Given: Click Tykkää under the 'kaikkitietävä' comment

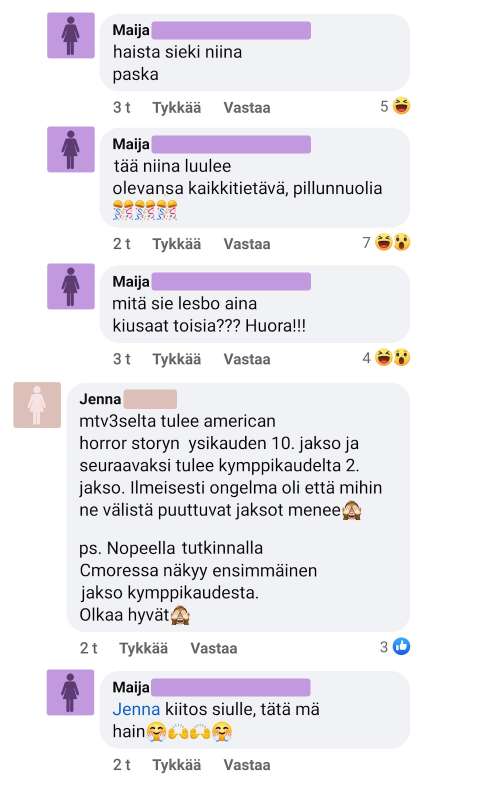Looking at the screenshot, I should (176, 244).
